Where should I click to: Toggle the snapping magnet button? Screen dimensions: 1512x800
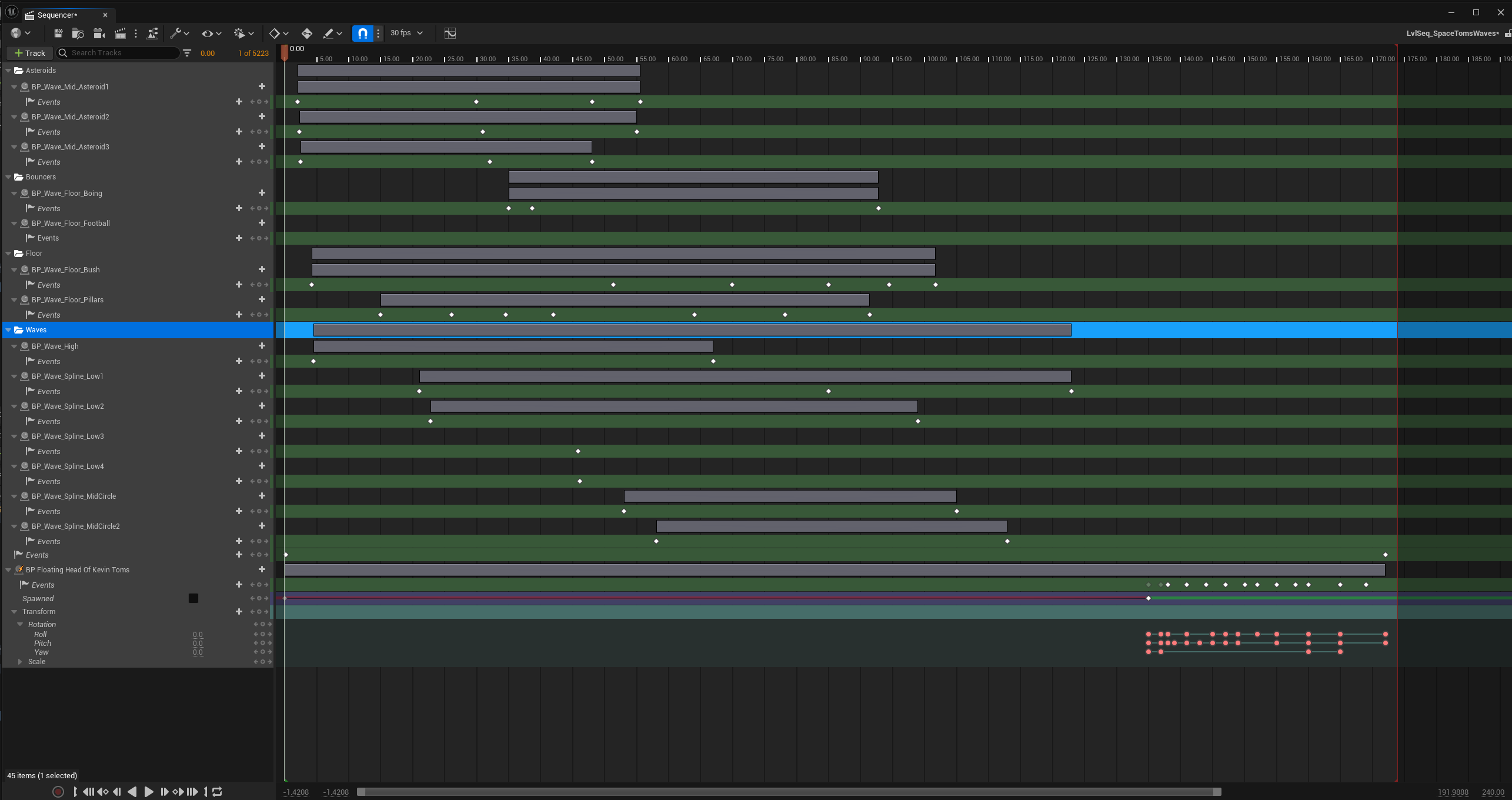(x=363, y=34)
